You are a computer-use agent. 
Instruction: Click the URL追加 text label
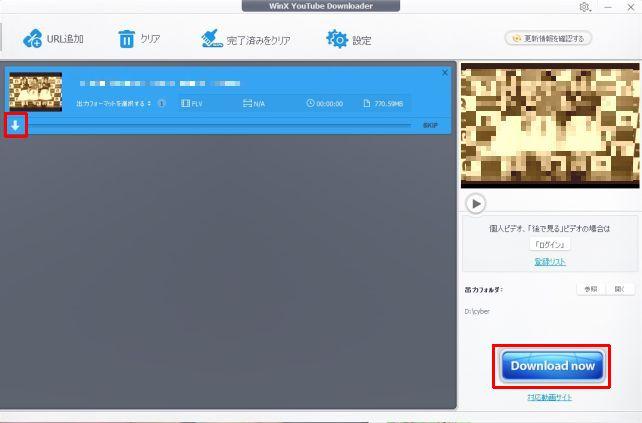[65, 39]
